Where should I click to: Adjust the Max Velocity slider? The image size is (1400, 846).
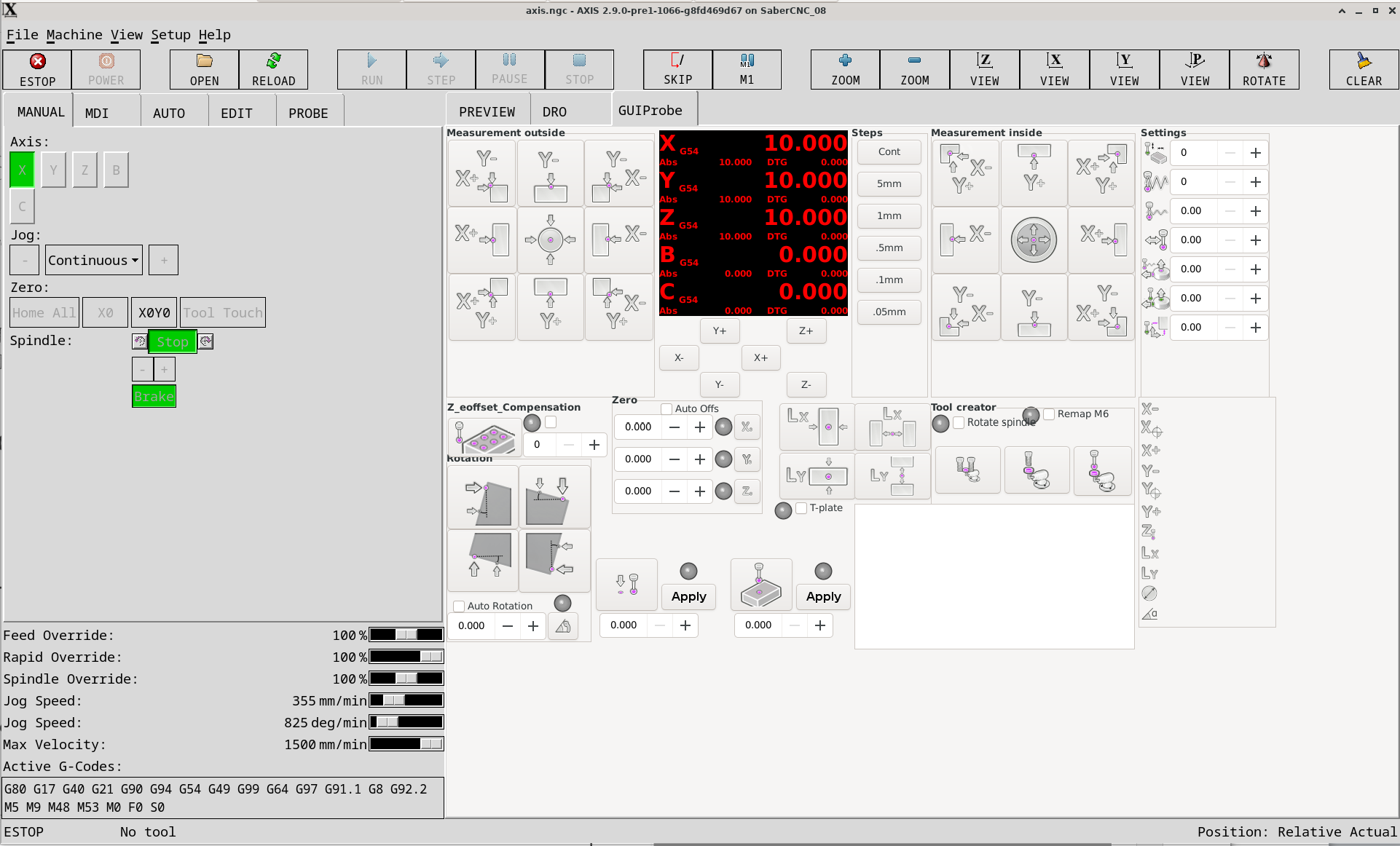point(406,744)
